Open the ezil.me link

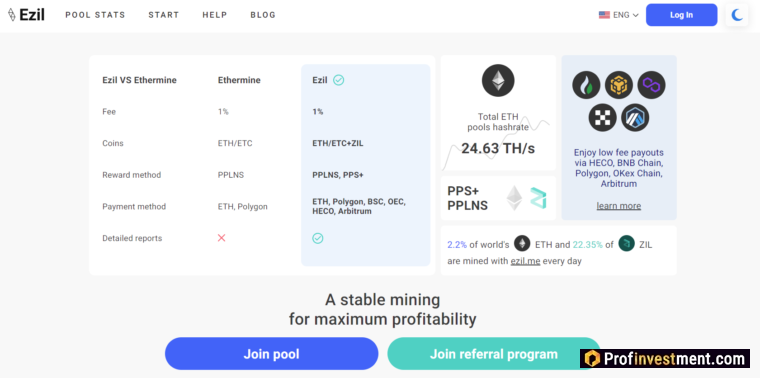(525, 261)
